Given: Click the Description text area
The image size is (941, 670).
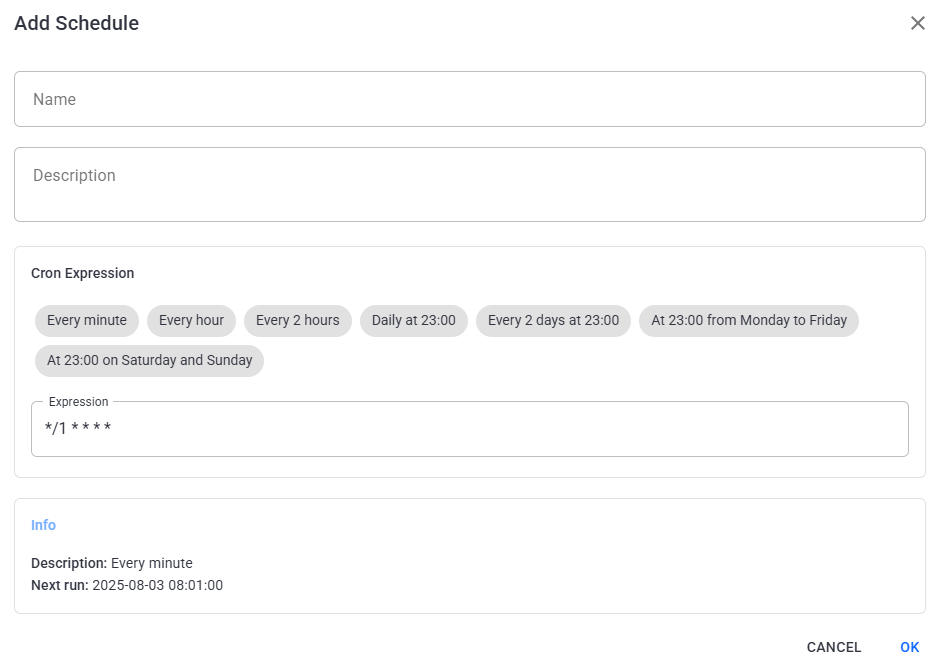Looking at the screenshot, I should (x=470, y=184).
